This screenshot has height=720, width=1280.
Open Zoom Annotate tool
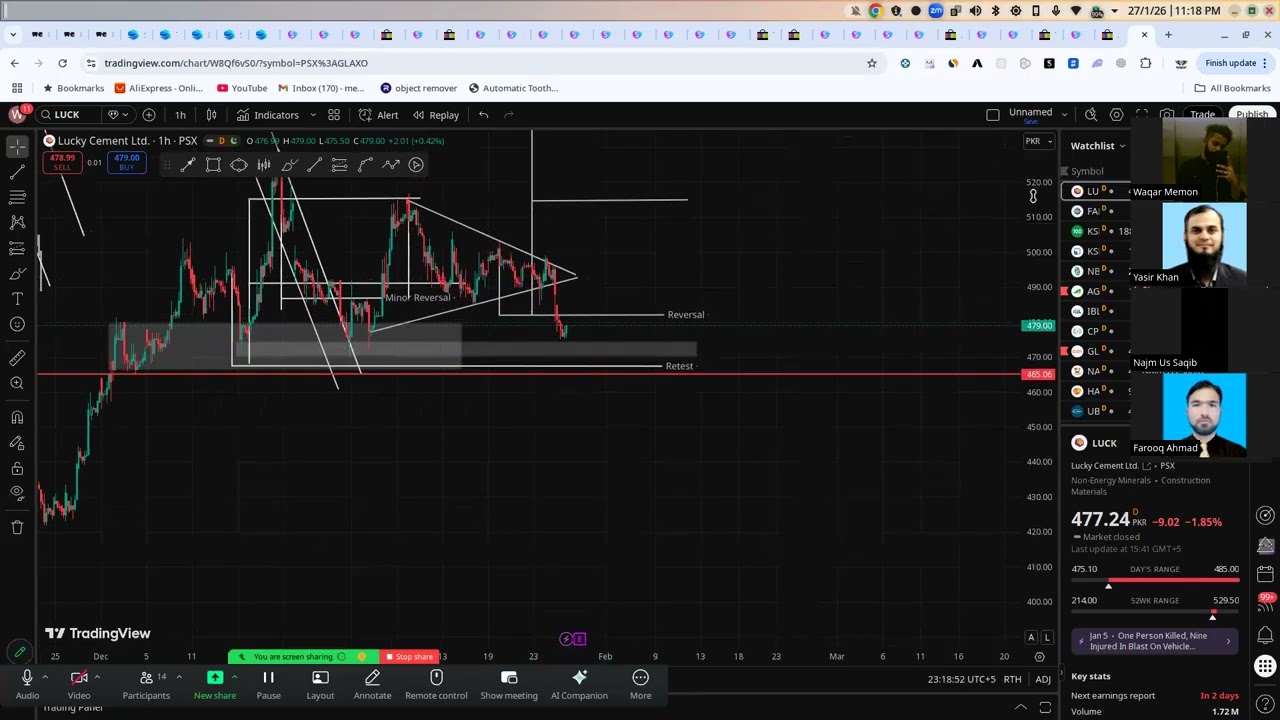[x=372, y=685]
